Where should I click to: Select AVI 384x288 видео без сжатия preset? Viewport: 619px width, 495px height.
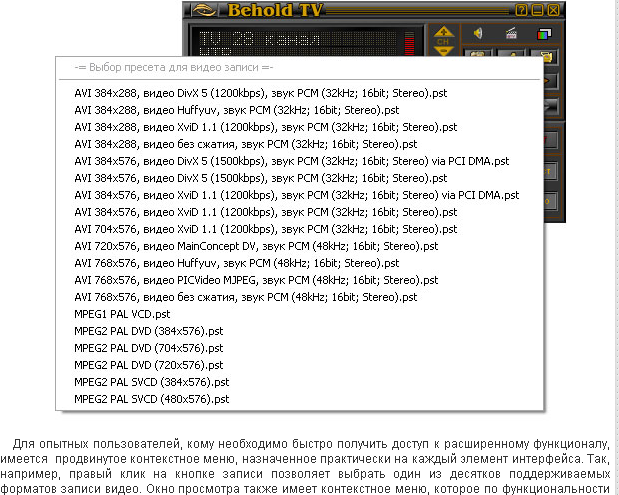coord(246,144)
